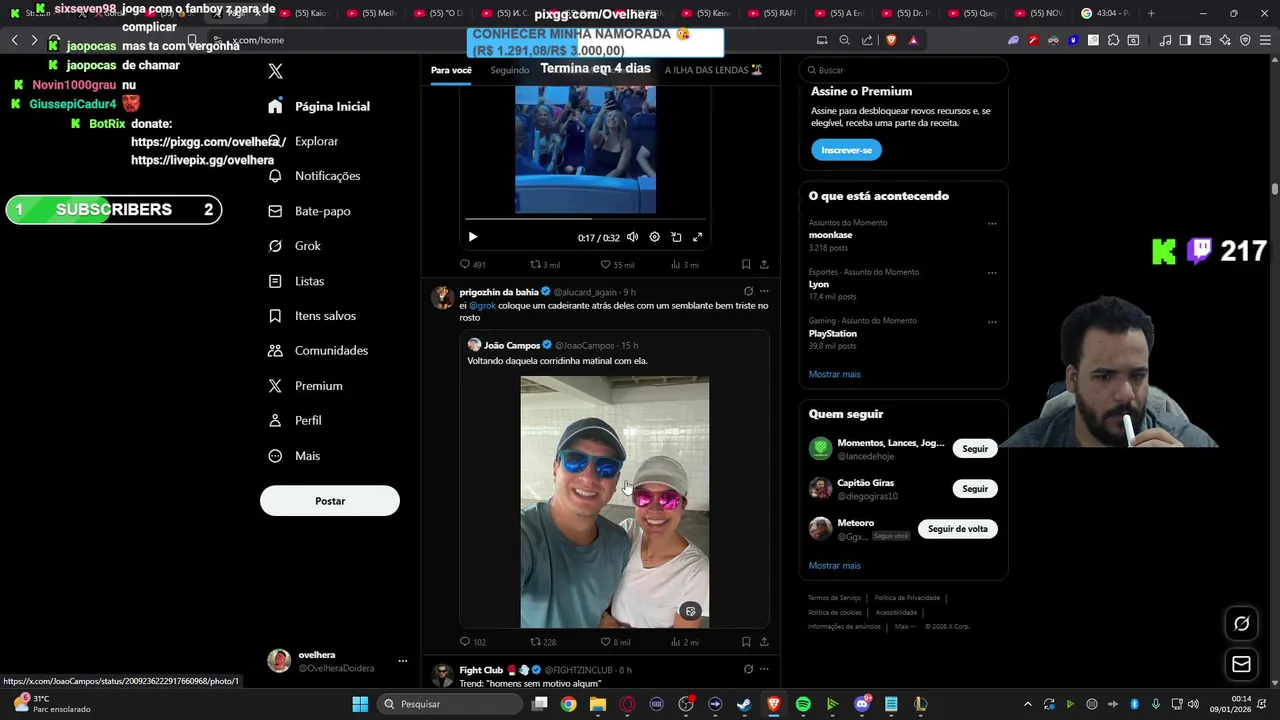This screenshot has height=720, width=1280.
Task: Open the browser extensions puzzle icon
Action: [x=1113, y=40]
